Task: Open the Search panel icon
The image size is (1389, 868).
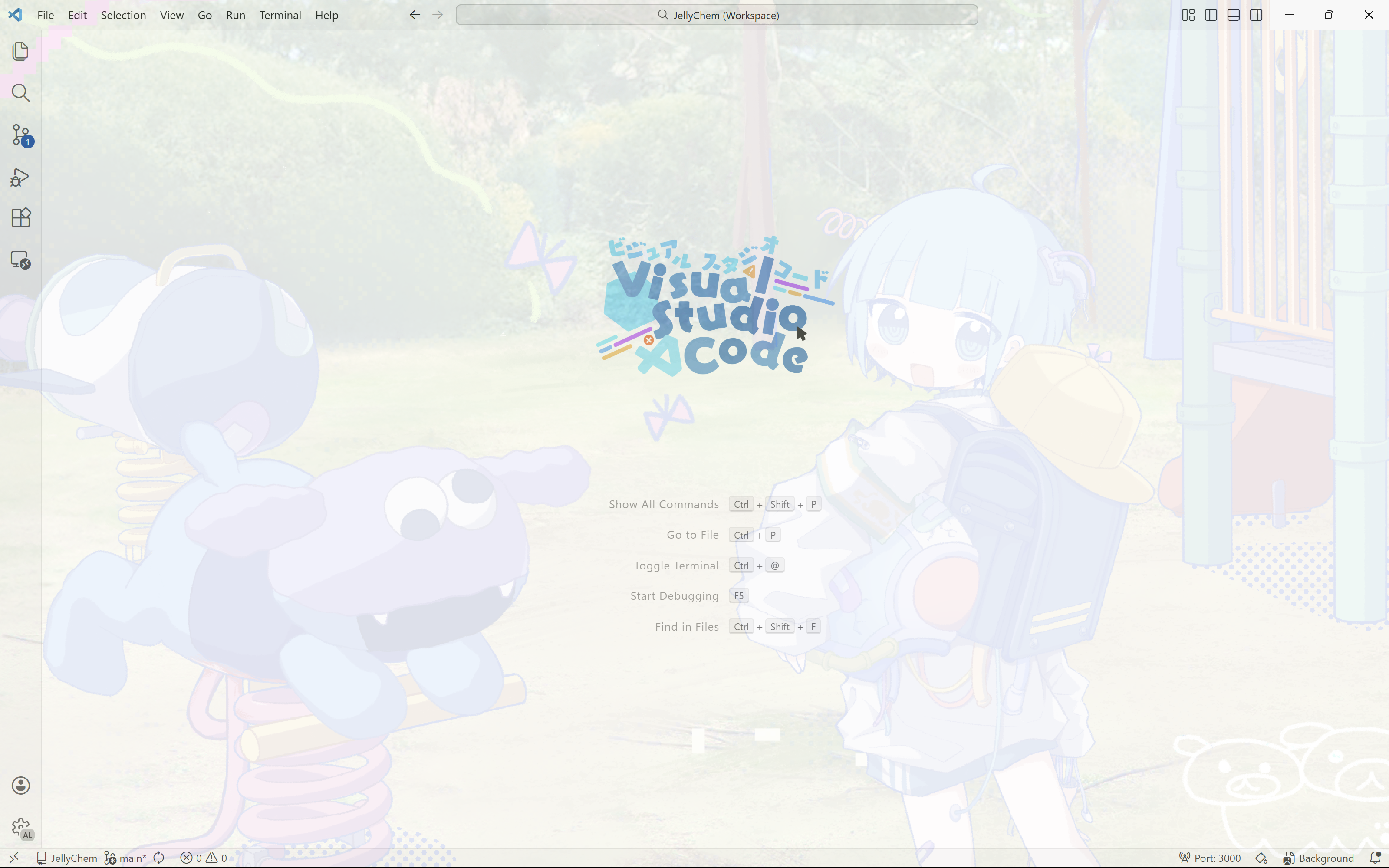Action: pos(21,92)
